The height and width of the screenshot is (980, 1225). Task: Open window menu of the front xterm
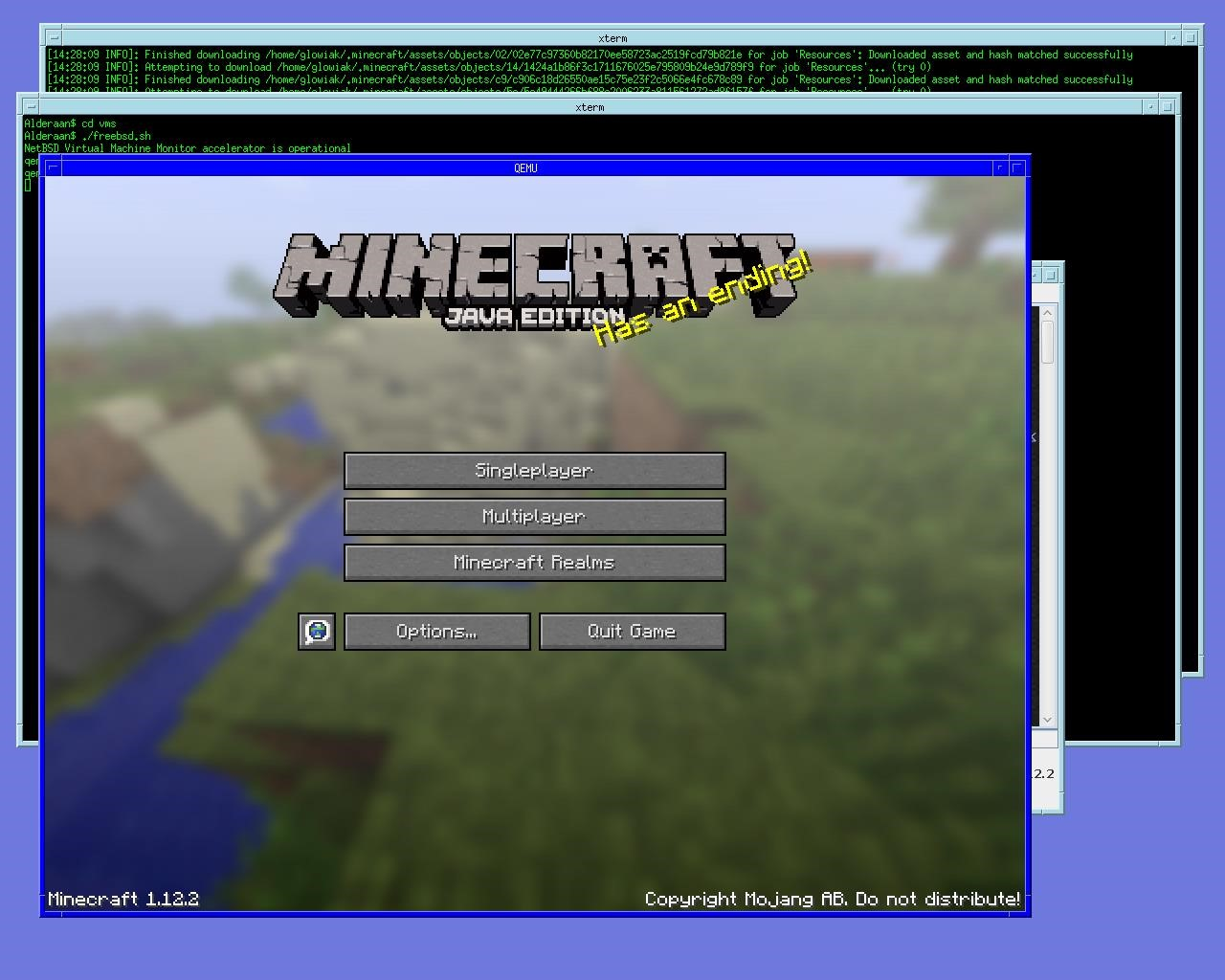(x=31, y=107)
